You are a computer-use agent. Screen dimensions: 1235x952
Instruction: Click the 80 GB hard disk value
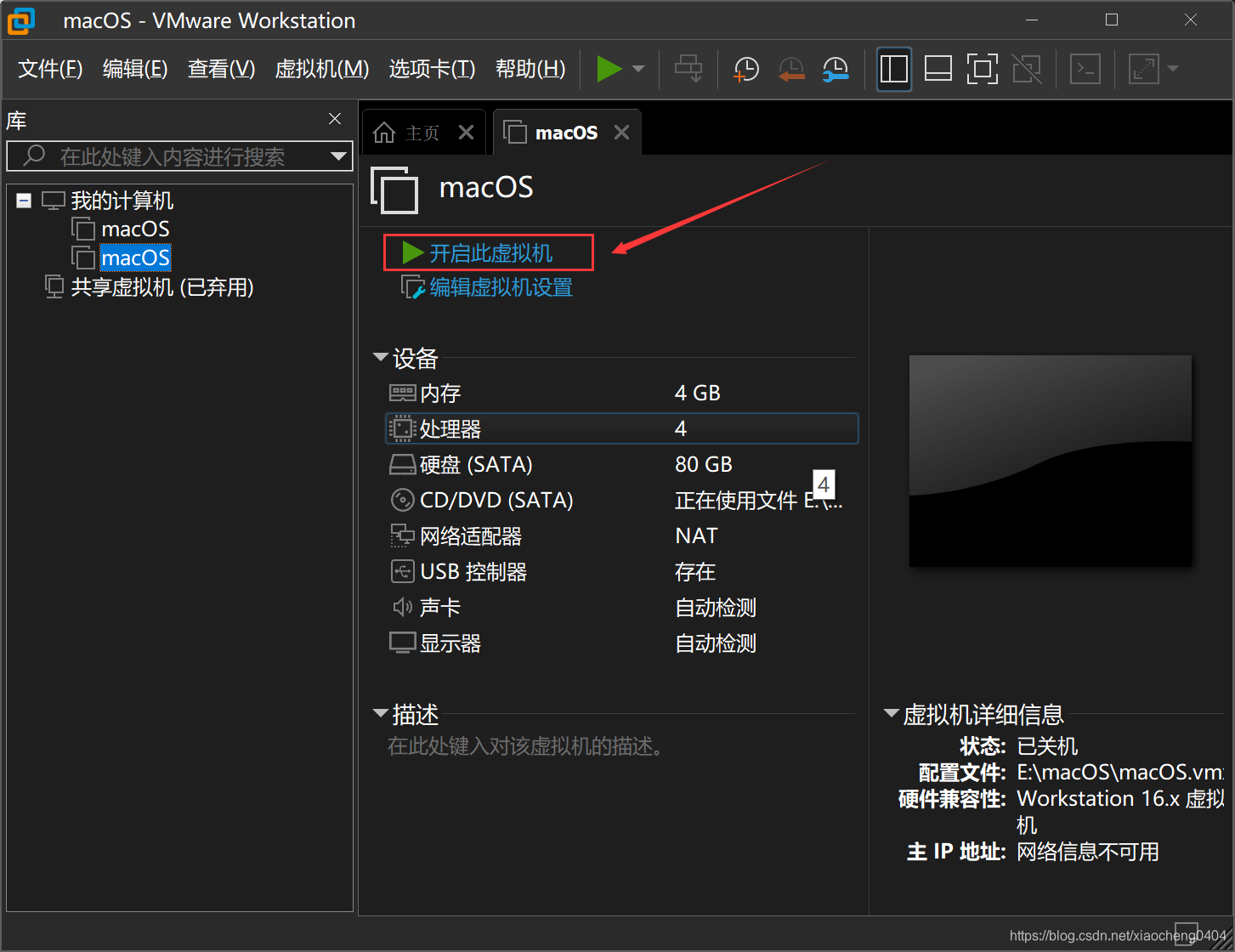click(704, 465)
